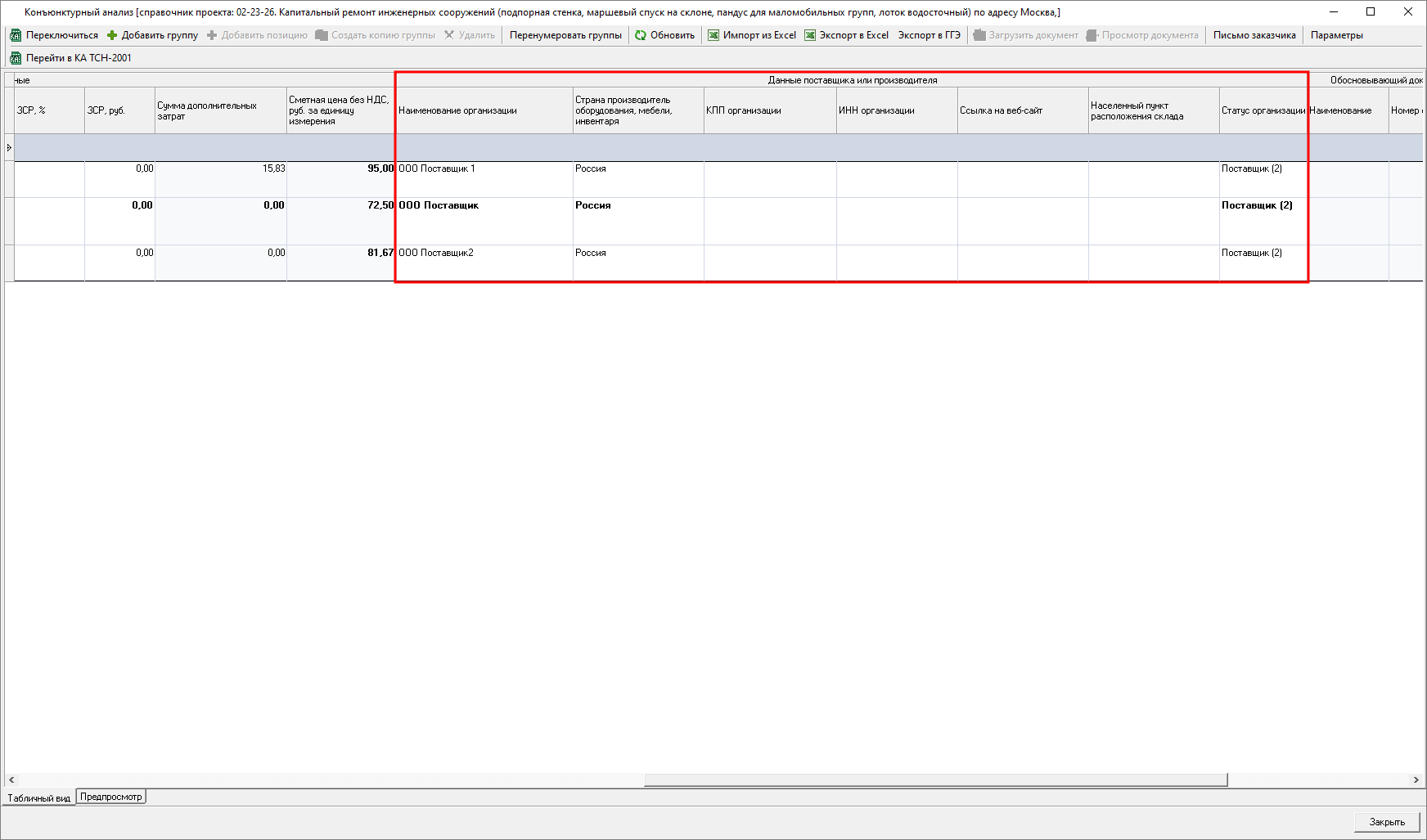Click Экспорт в ГГЭ toolbar item
The width and height of the screenshot is (1427, 840).
tap(929, 35)
